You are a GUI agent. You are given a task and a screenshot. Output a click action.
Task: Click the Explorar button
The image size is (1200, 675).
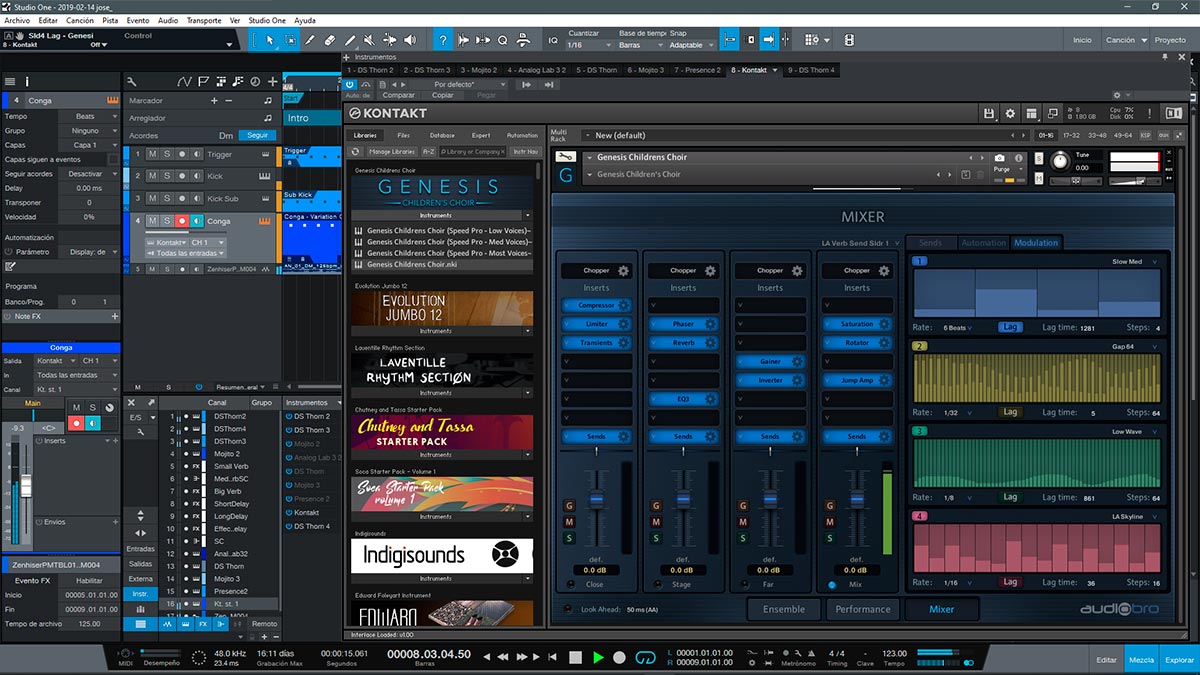coord(1179,660)
